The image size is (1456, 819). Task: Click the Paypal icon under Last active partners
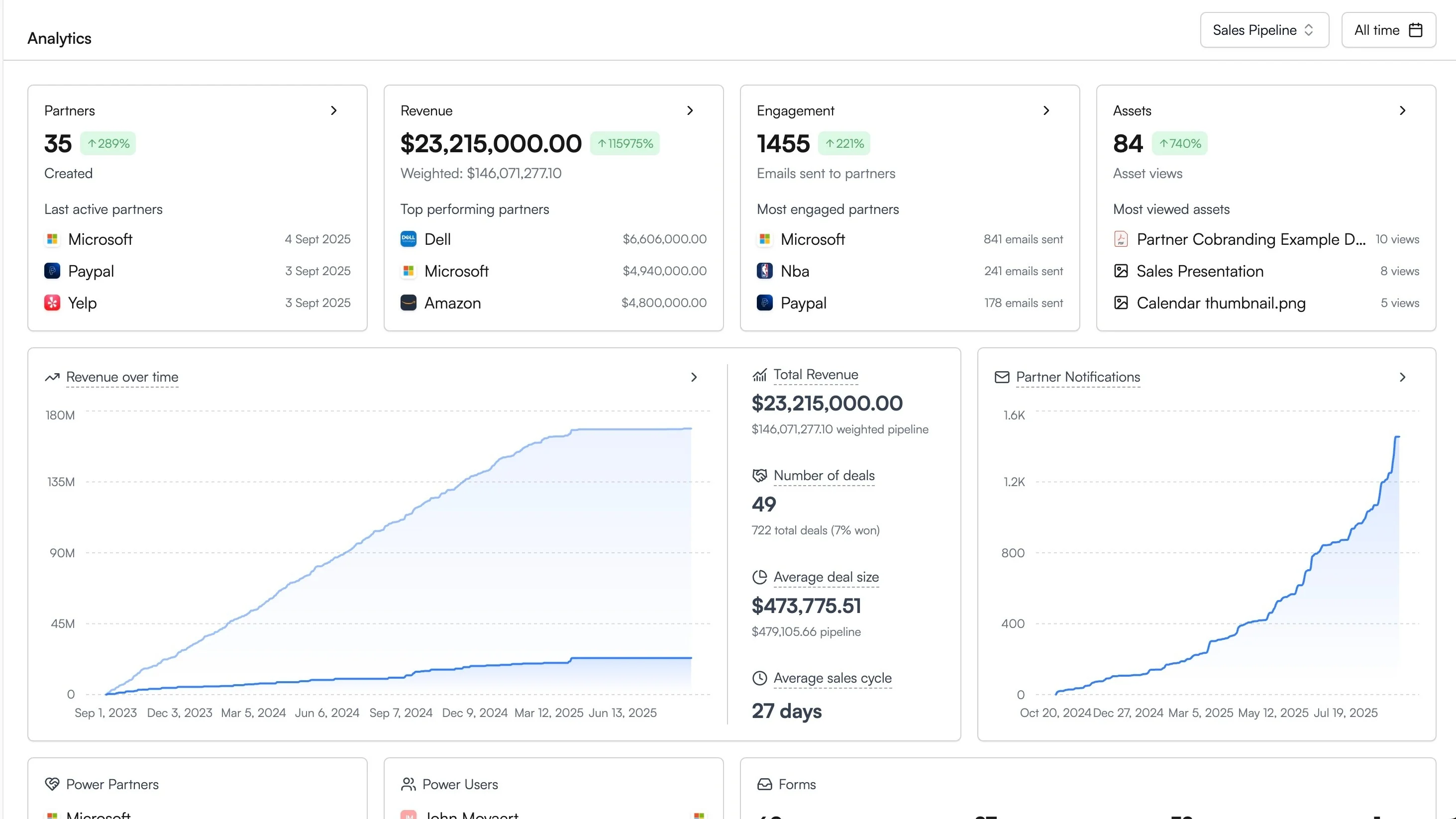[x=52, y=271]
